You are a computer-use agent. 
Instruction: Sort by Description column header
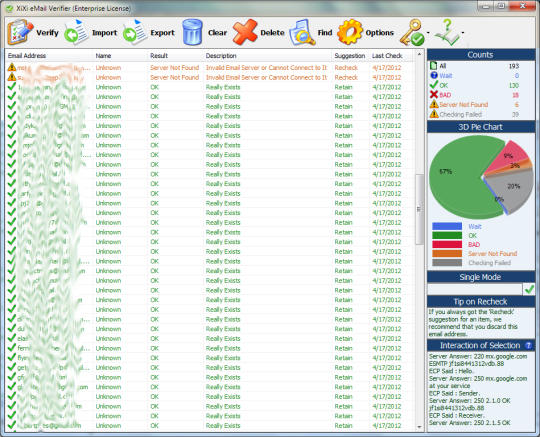click(x=221, y=56)
